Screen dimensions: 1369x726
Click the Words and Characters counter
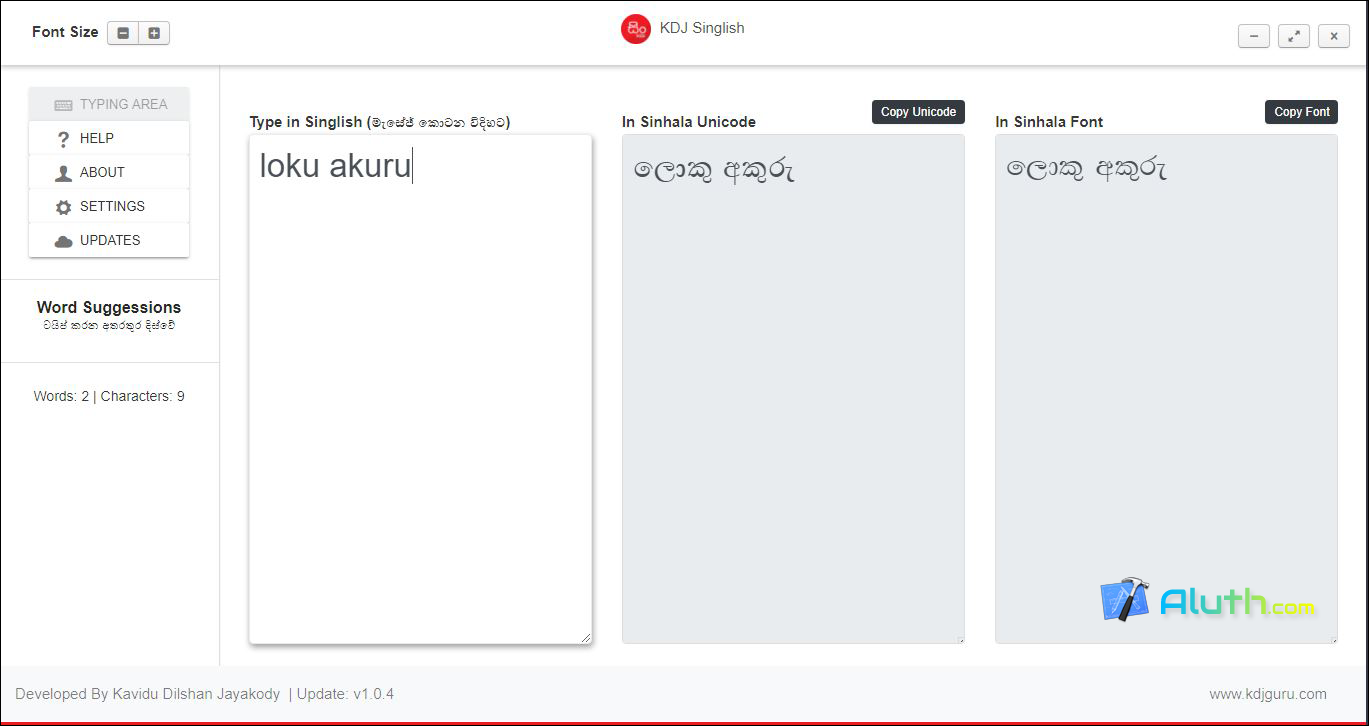pyautogui.click(x=109, y=396)
